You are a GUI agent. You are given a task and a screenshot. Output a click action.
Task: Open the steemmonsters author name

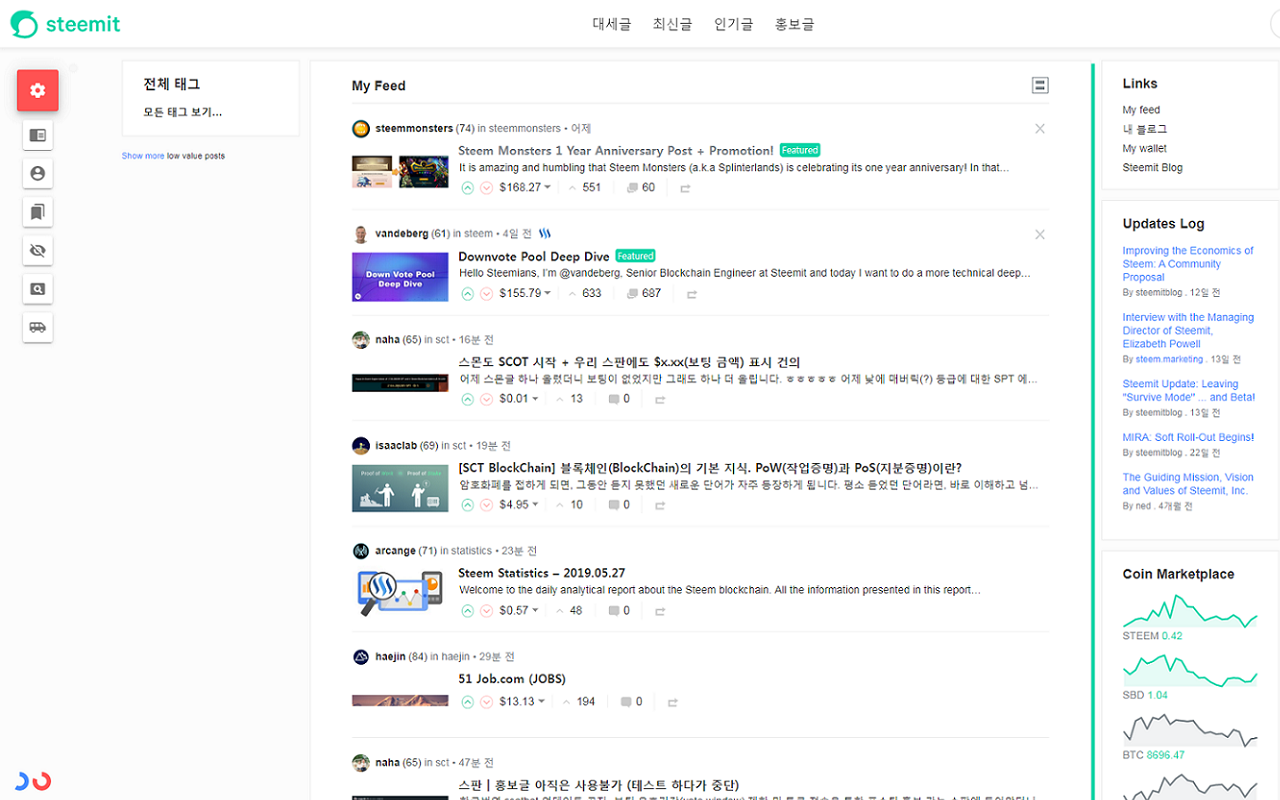pos(414,129)
